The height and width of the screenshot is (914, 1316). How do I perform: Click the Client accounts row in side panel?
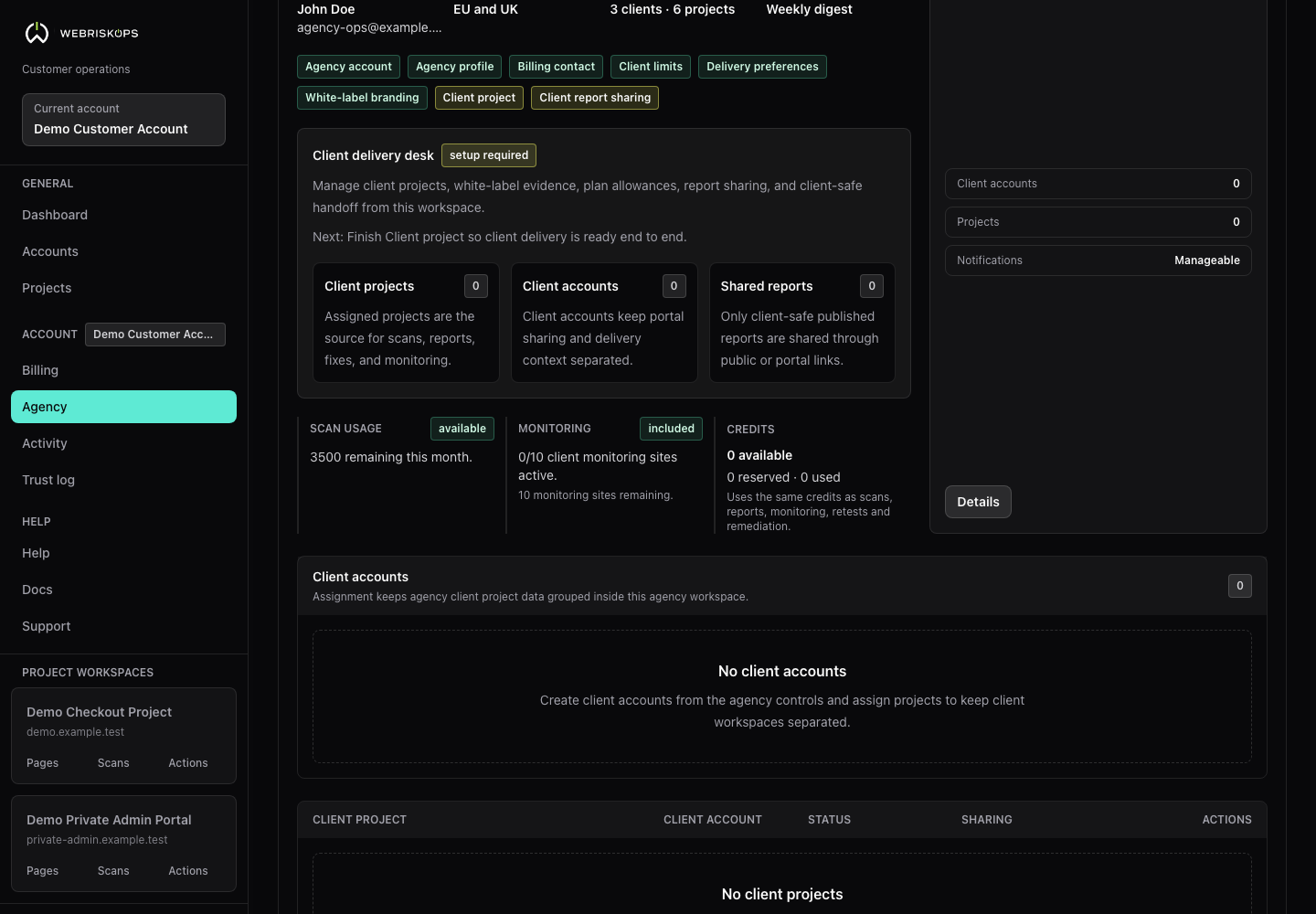[x=1098, y=184]
